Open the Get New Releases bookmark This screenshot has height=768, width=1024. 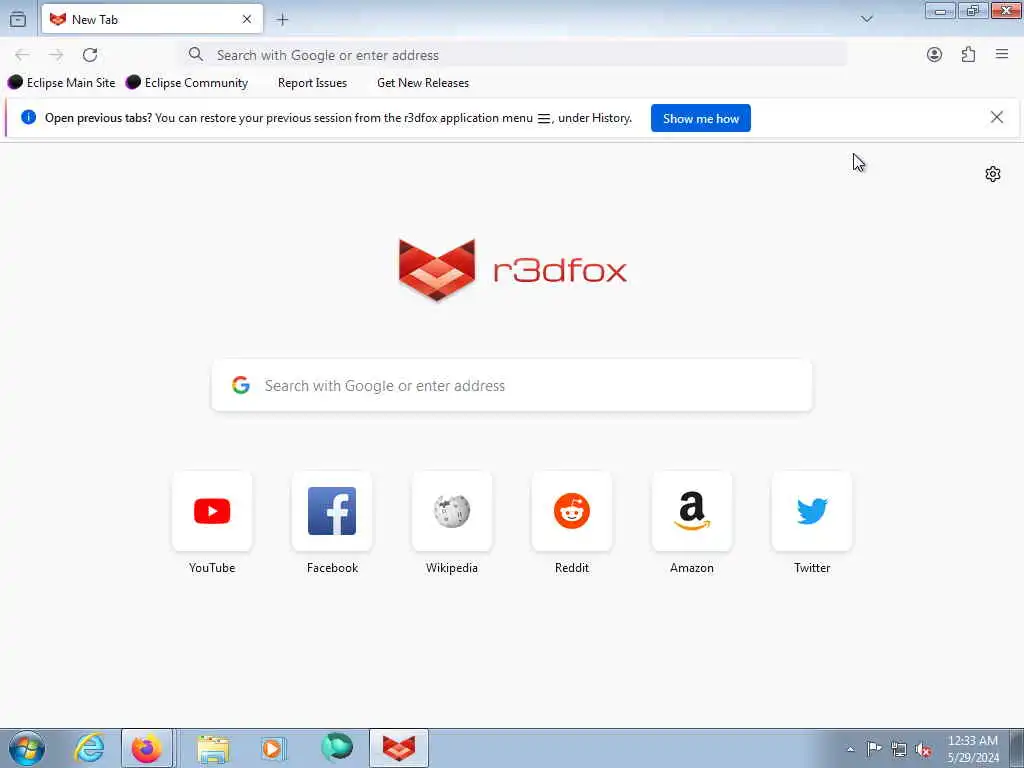423,83
